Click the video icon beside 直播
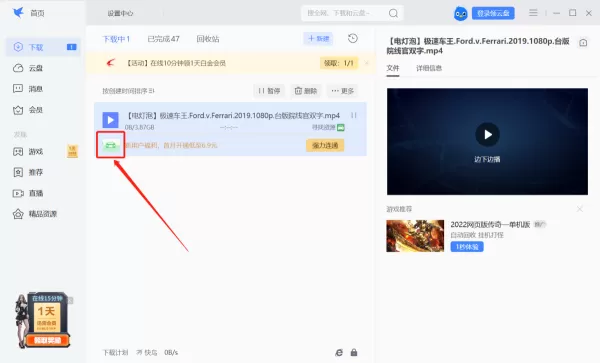 pyautogui.click(x=18, y=193)
